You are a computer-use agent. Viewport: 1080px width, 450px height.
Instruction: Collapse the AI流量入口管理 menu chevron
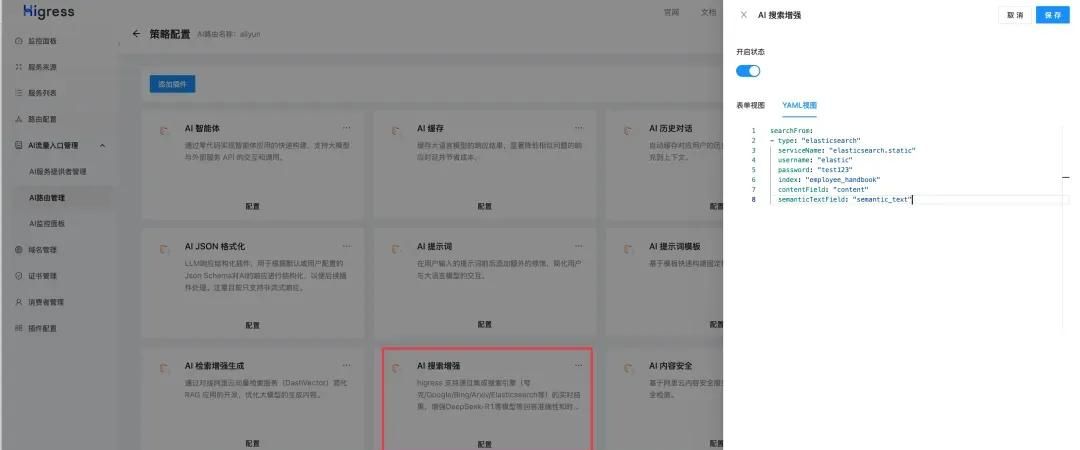pos(103,145)
